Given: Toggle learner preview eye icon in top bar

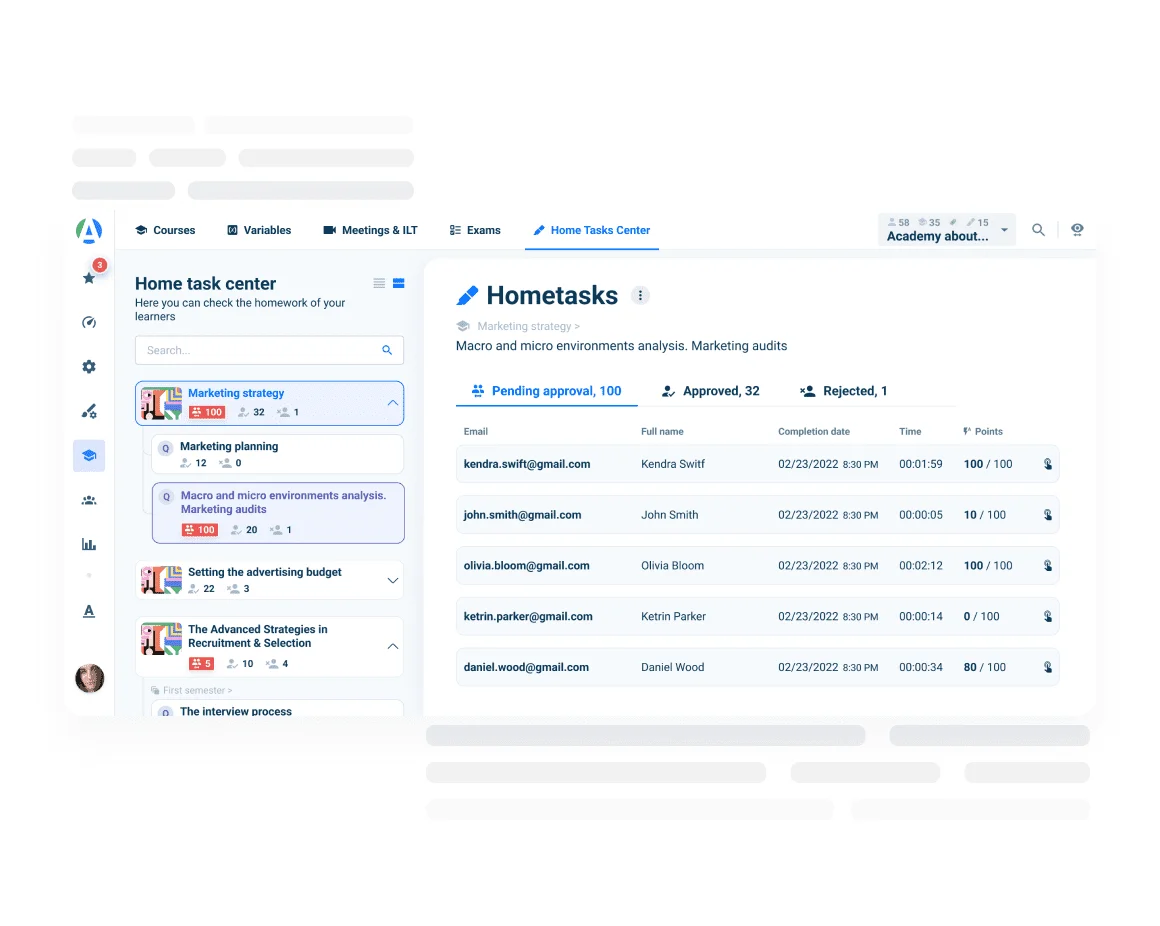Looking at the screenshot, I should click(x=1078, y=229).
